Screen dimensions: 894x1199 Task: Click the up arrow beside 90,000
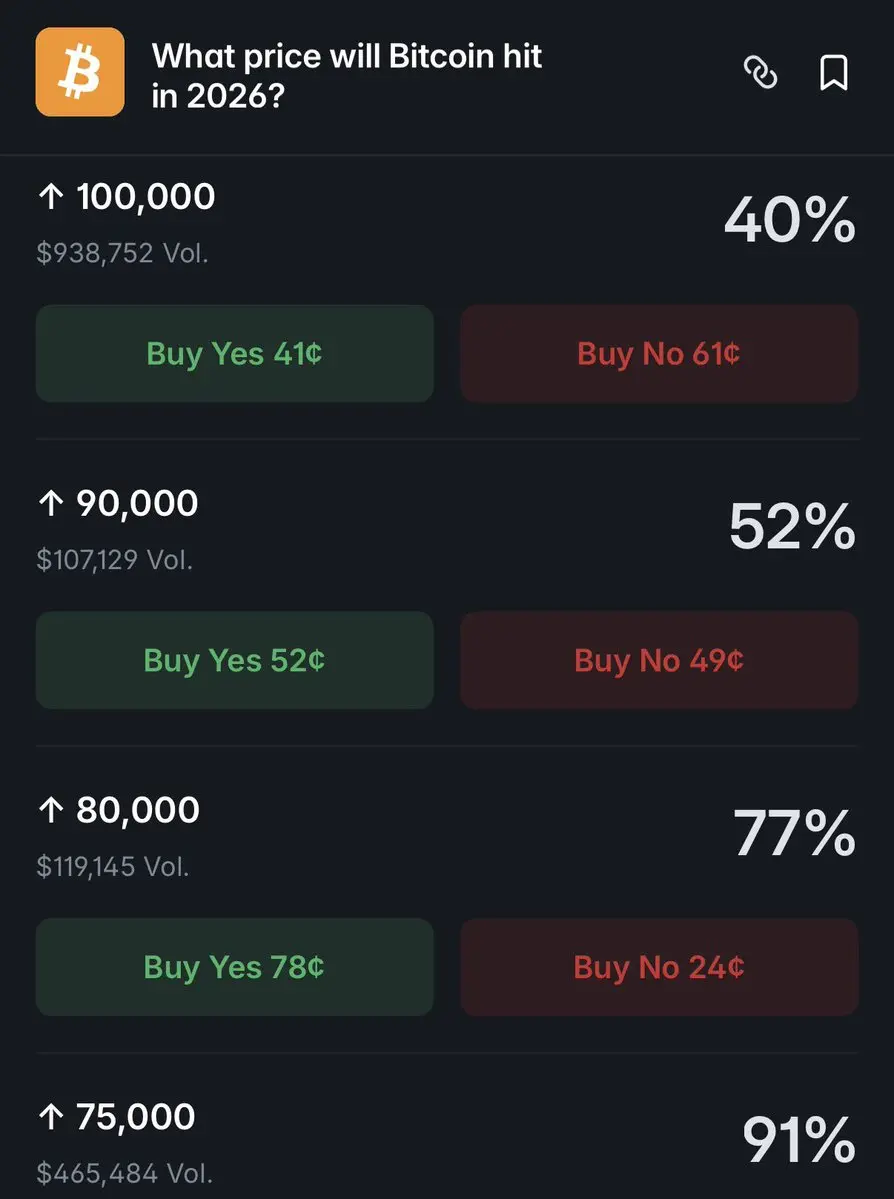[51, 504]
